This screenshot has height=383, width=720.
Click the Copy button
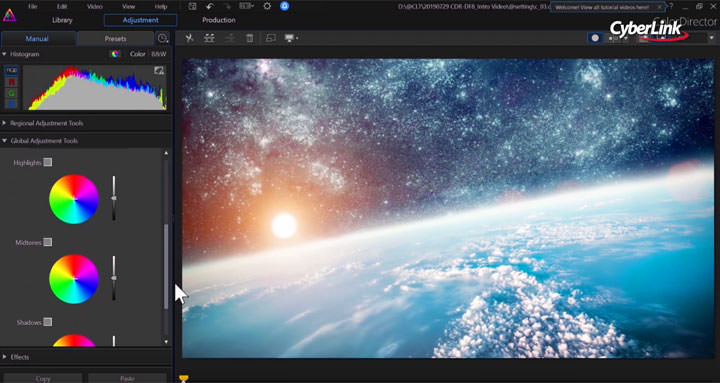tap(43, 378)
